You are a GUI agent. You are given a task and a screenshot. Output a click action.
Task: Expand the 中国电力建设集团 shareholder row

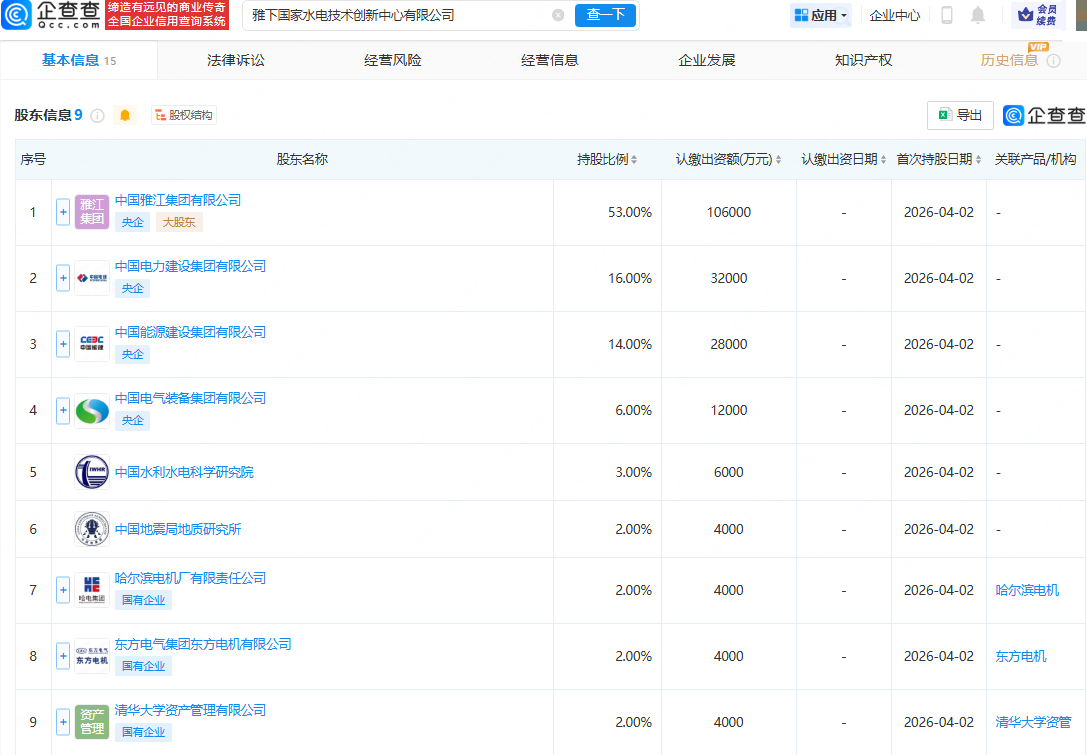[x=63, y=278]
